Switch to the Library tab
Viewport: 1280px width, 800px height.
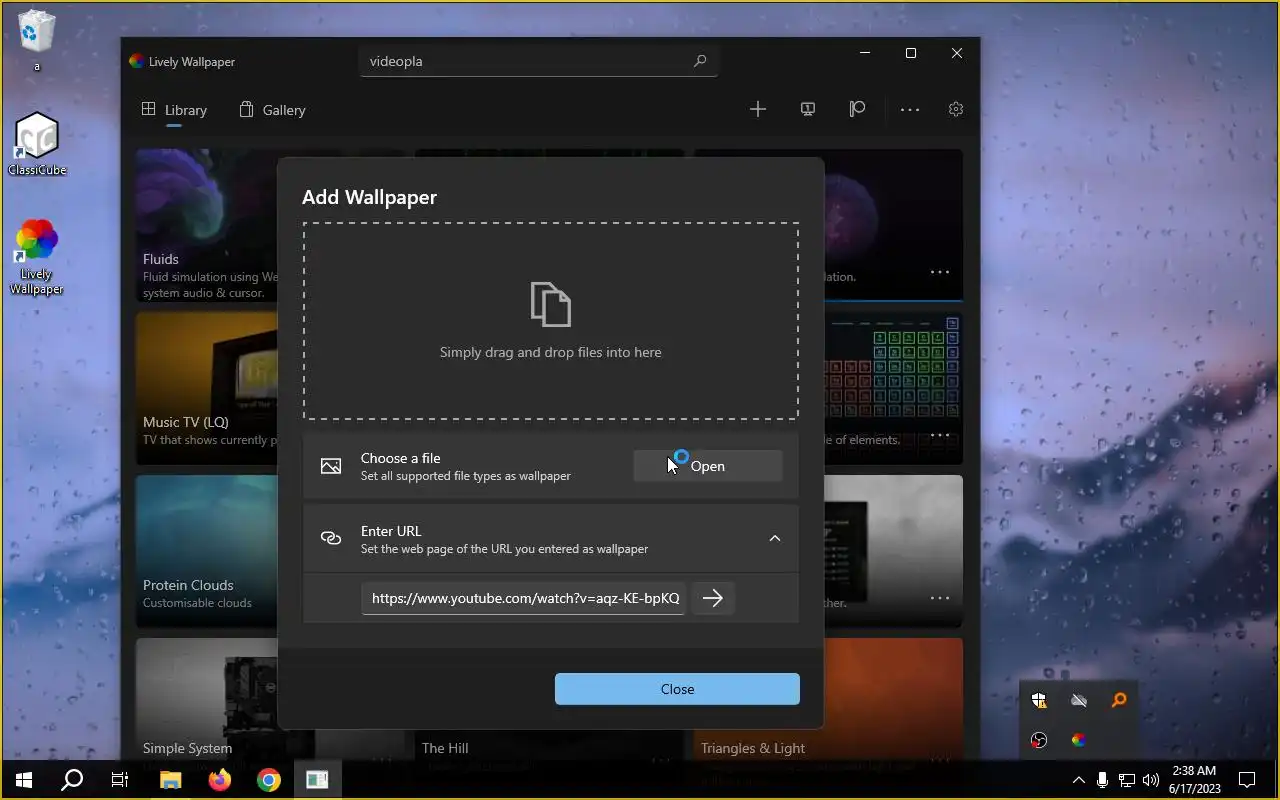(x=174, y=110)
